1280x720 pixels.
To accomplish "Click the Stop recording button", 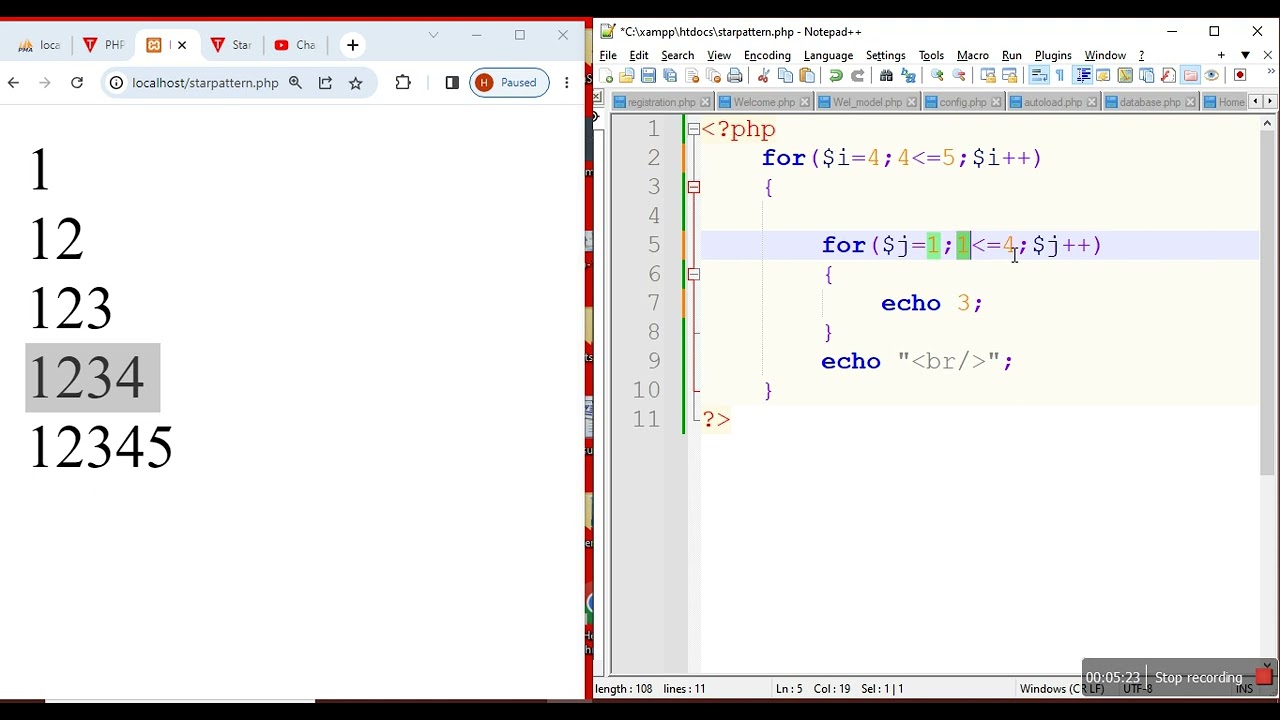I will pos(1198,678).
